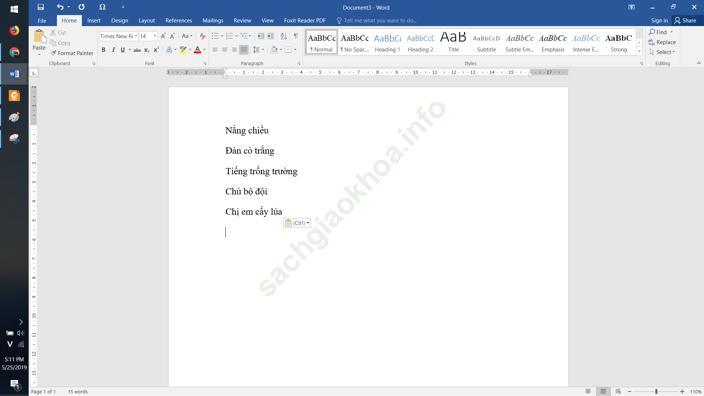Switch to the Design tab

pos(119,21)
